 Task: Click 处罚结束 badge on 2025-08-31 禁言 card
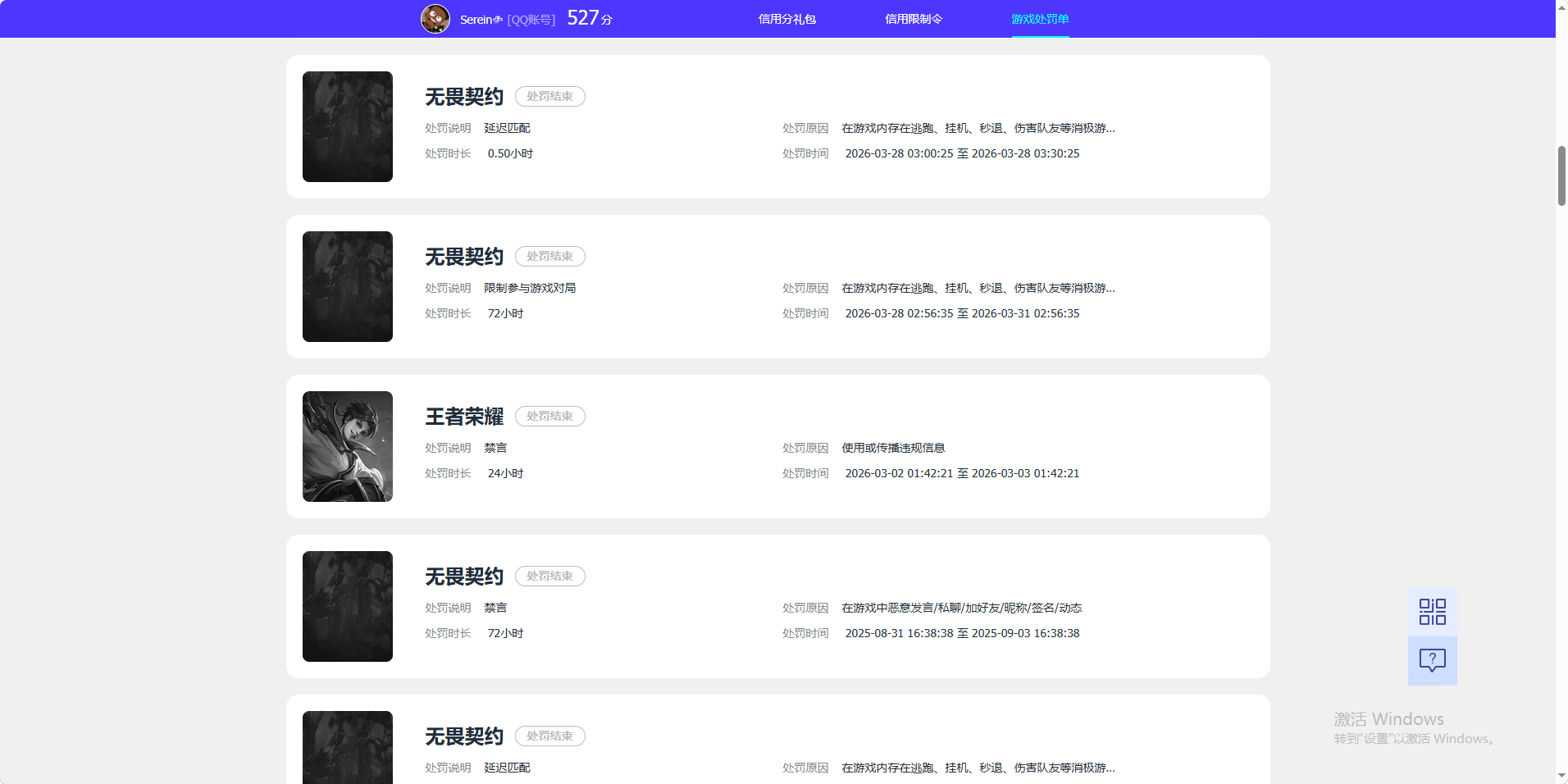(x=550, y=576)
